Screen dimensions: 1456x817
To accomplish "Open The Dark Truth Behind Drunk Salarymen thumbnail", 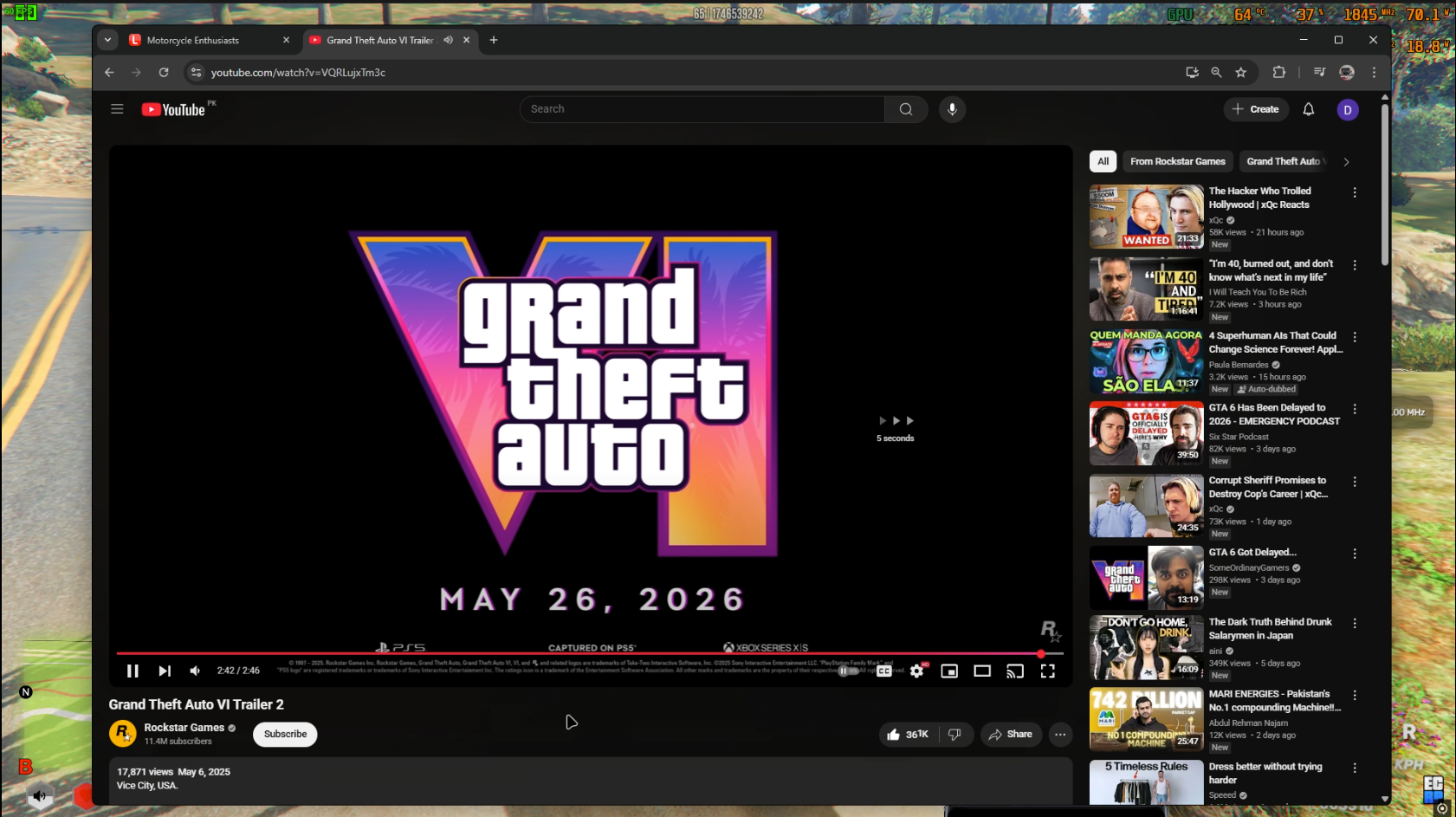I will (1146, 647).
